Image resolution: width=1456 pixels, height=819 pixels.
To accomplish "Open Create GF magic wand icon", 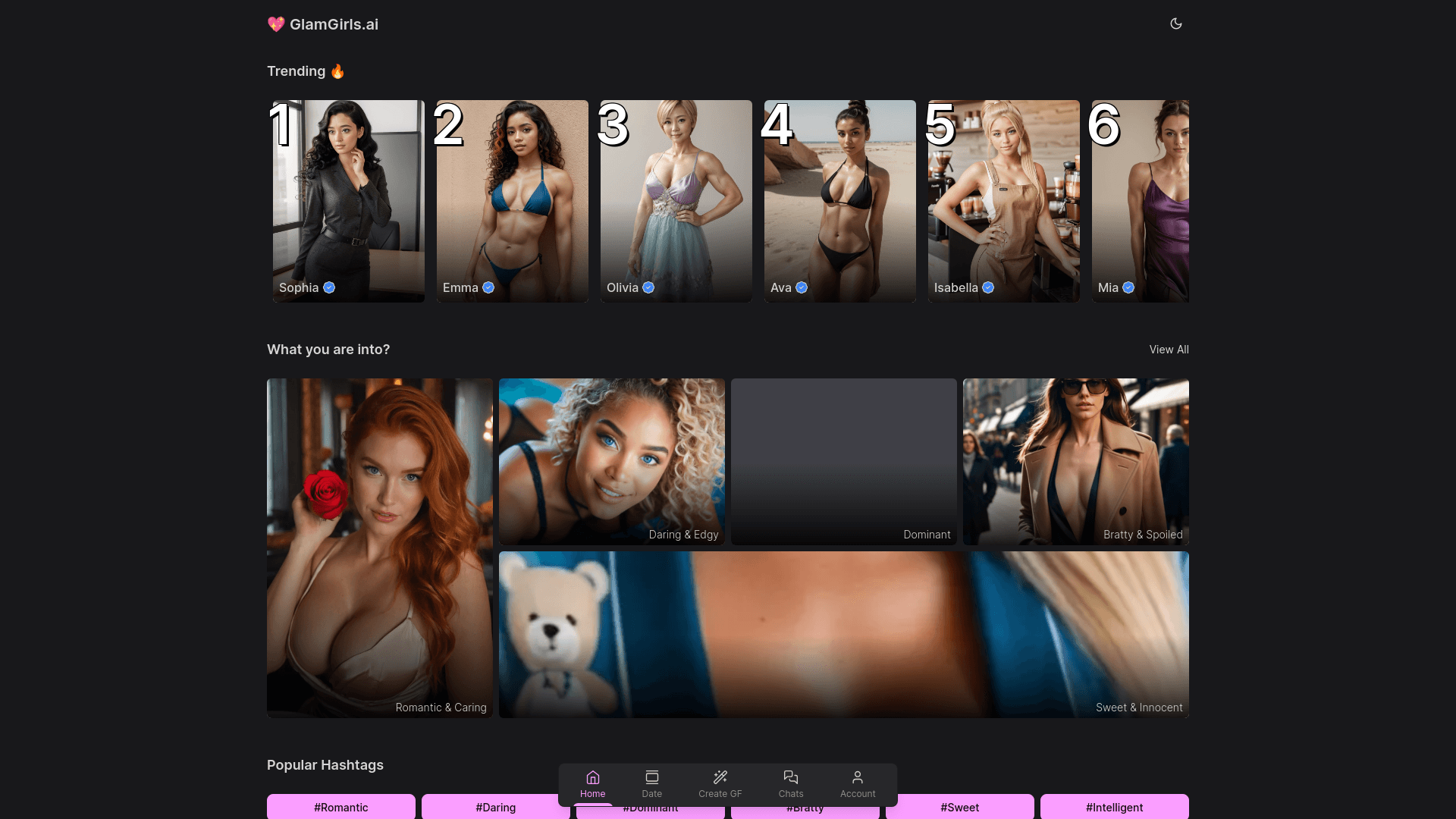I will [x=720, y=777].
